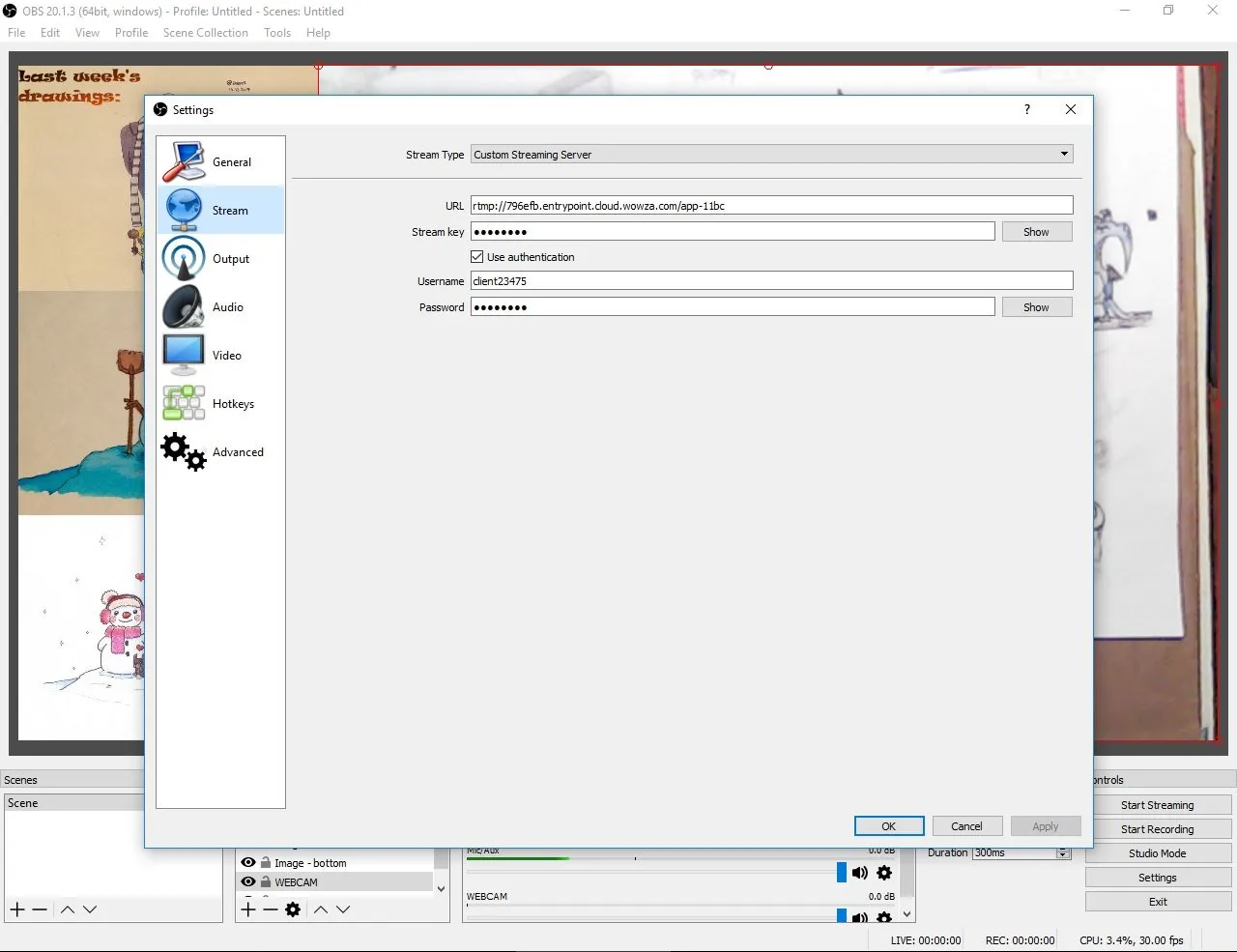
Task: Move the scene up in the Scenes list
Action: click(68, 909)
